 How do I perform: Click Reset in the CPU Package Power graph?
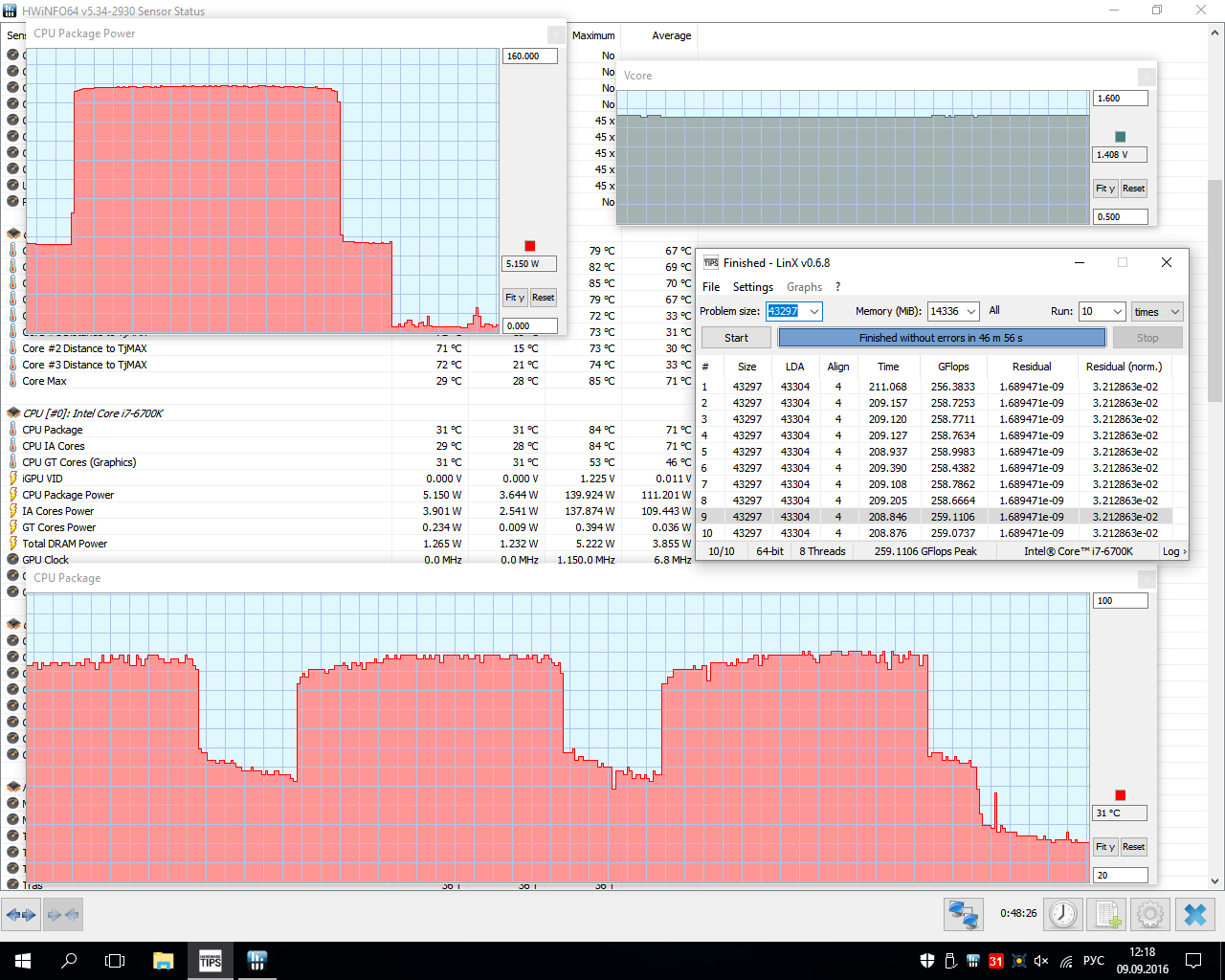[x=543, y=298]
